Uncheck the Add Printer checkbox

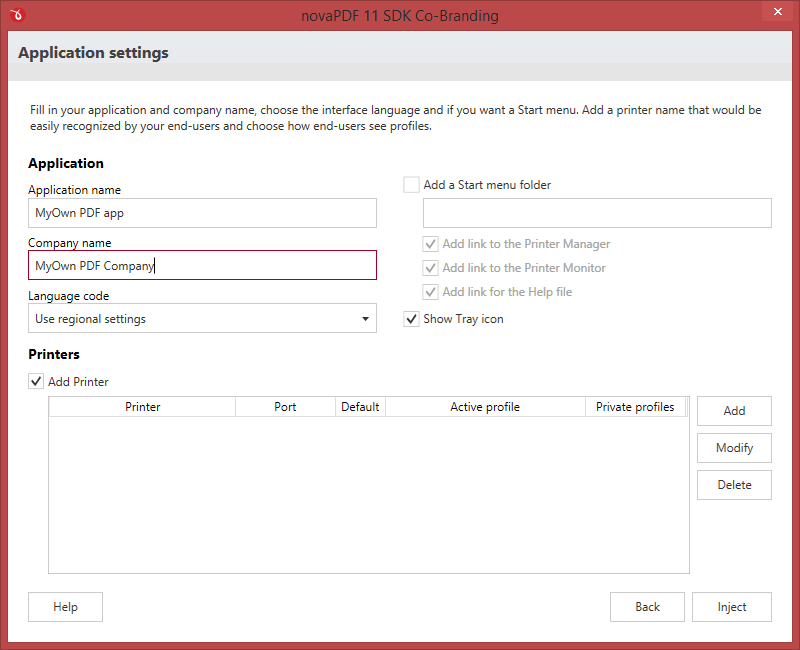coord(36,382)
